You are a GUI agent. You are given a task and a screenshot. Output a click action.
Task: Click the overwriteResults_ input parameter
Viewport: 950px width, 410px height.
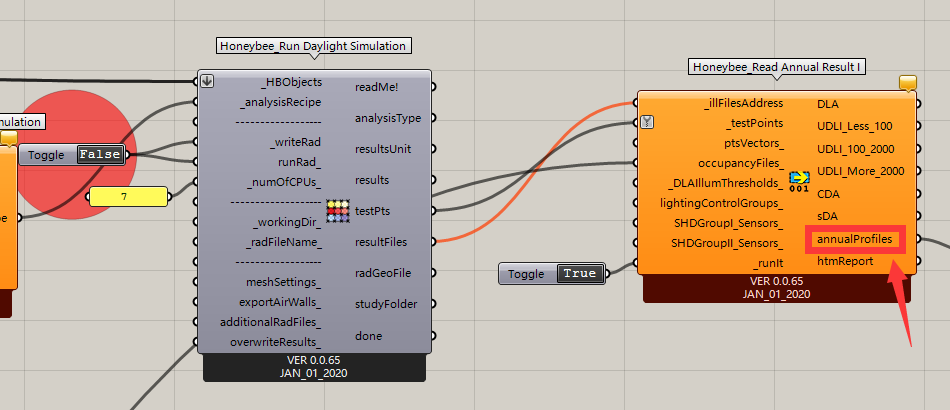276,342
